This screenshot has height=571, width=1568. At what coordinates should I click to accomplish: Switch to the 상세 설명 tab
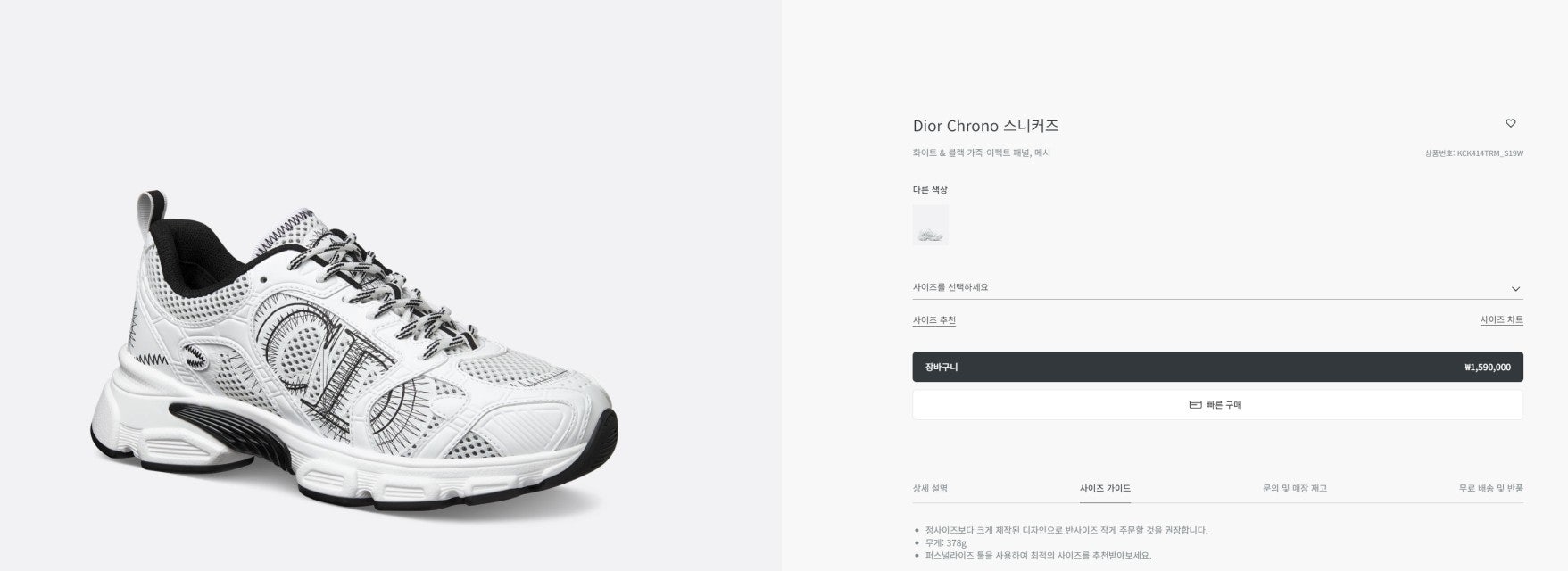(x=930, y=488)
